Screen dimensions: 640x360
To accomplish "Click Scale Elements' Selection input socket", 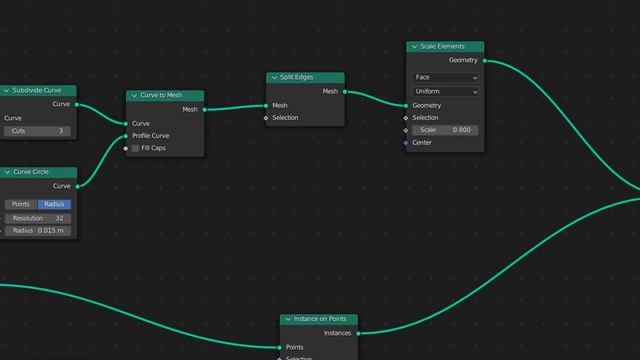I will [406, 118].
